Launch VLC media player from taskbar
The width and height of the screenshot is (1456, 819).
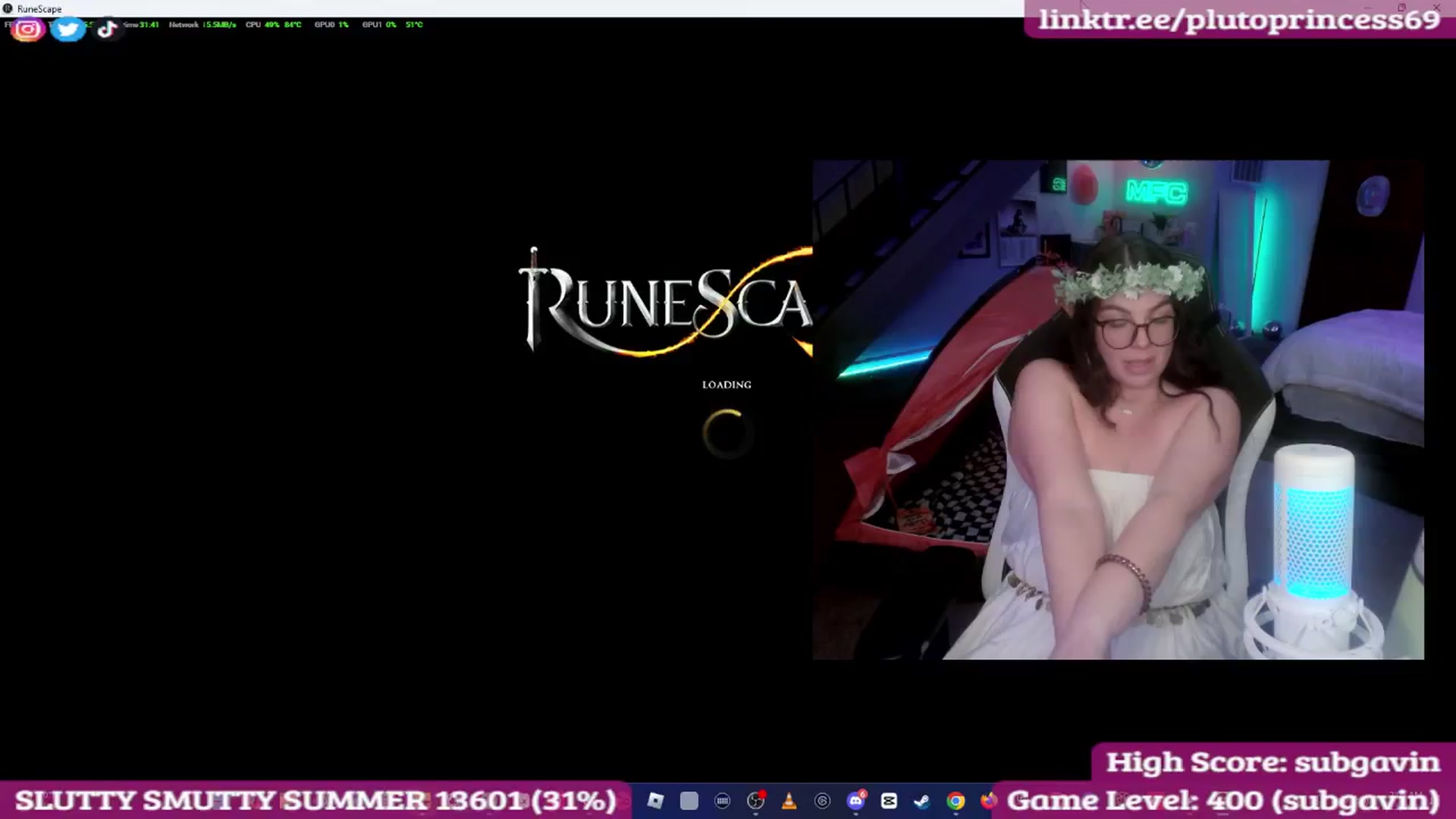[789, 801]
